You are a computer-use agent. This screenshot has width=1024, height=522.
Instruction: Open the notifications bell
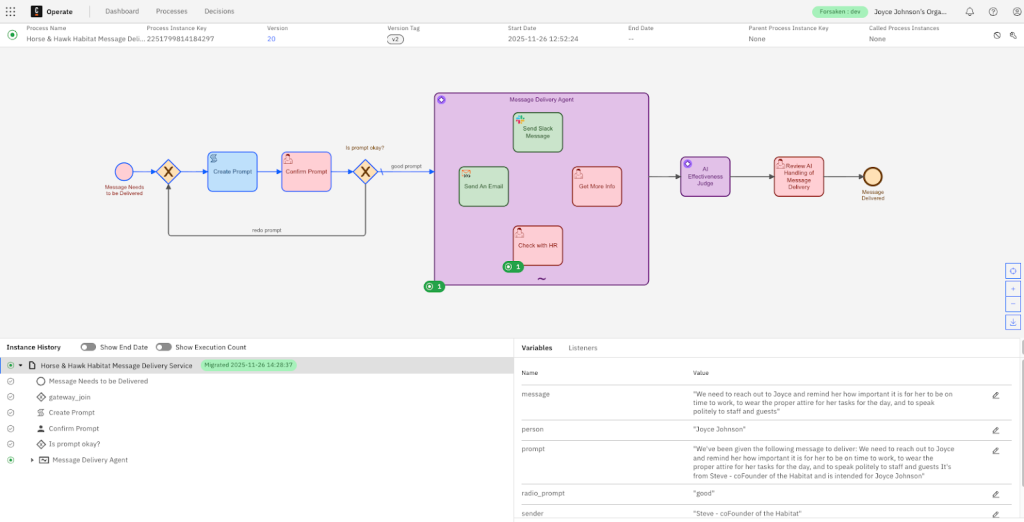coord(969,12)
